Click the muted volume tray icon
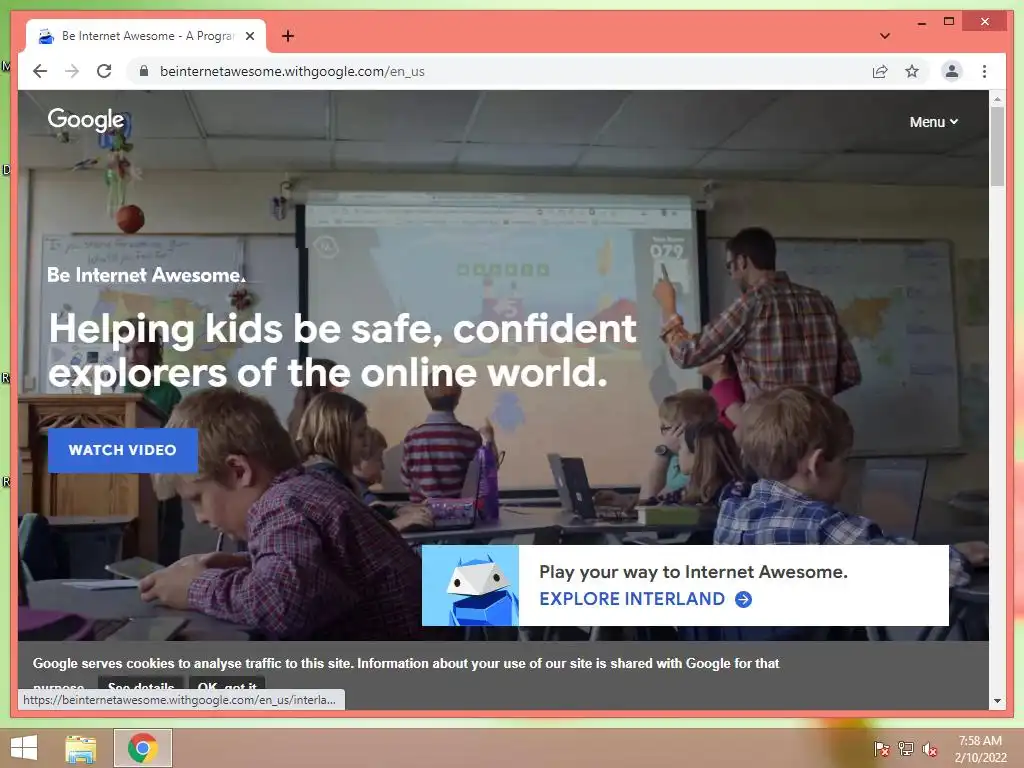This screenshot has width=1024, height=768. tap(930, 749)
